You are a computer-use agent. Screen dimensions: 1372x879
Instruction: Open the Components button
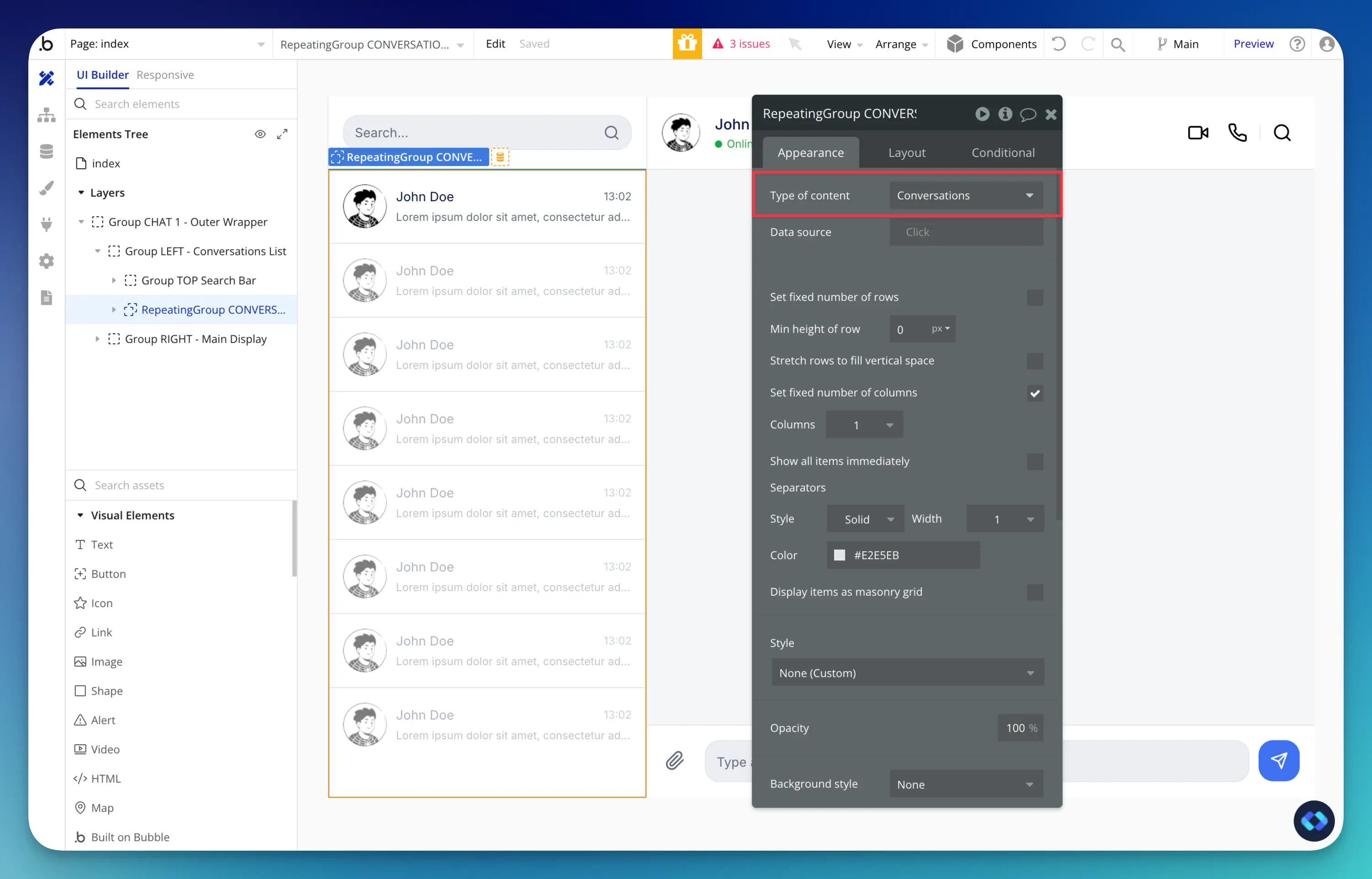pos(991,44)
